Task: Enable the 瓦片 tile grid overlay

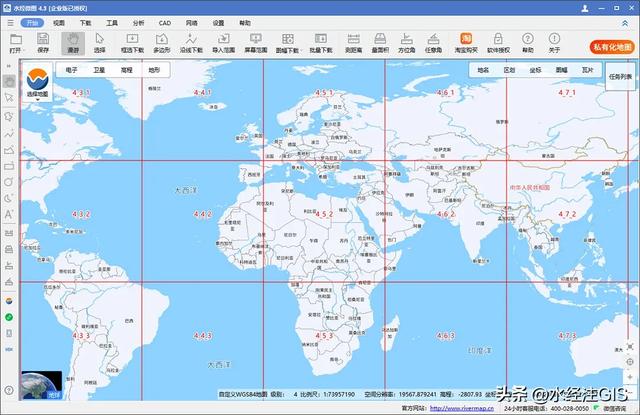Action: pyautogui.click(x=587, y=71)
